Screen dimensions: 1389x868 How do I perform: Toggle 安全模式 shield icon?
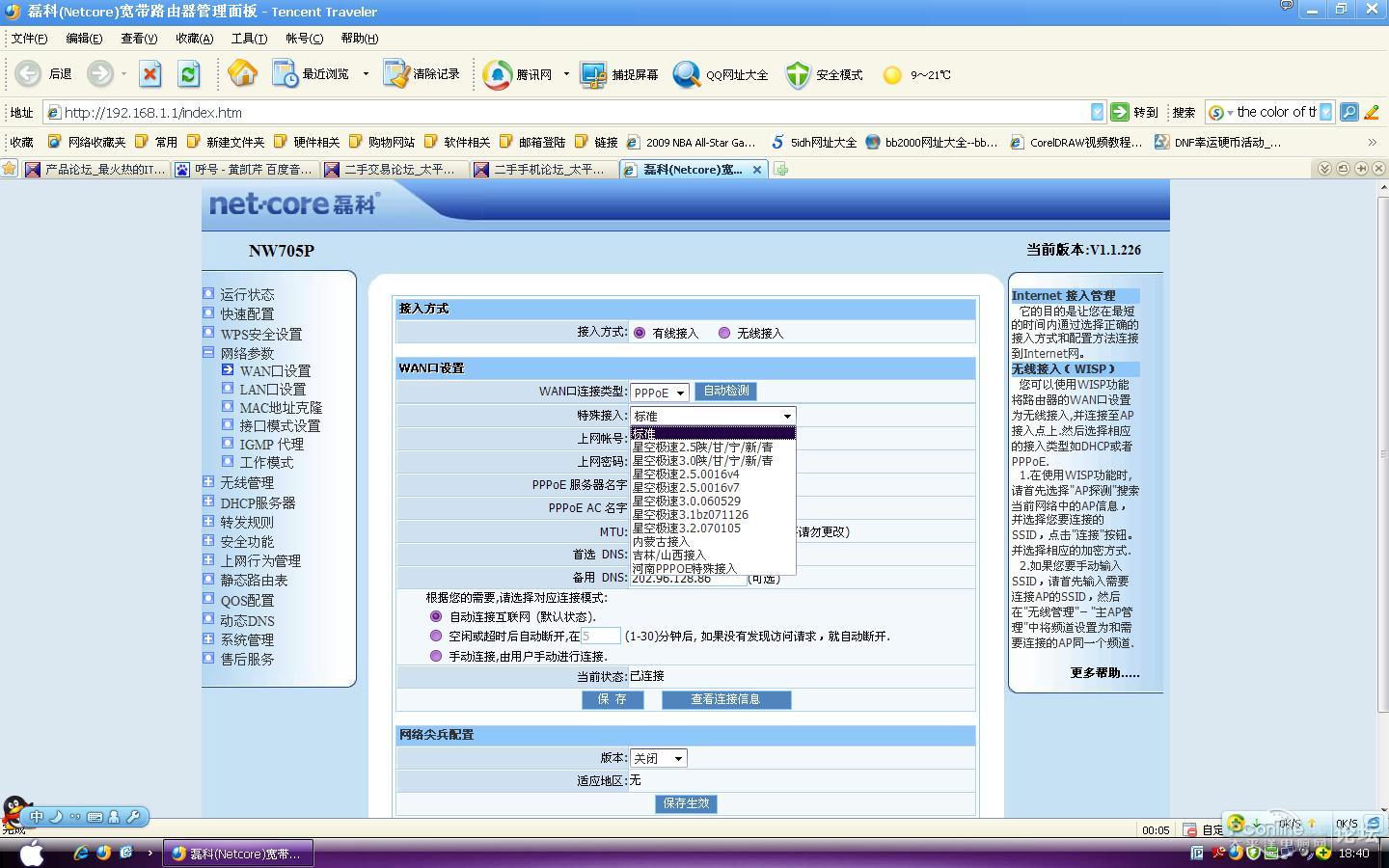pos(825,74)
